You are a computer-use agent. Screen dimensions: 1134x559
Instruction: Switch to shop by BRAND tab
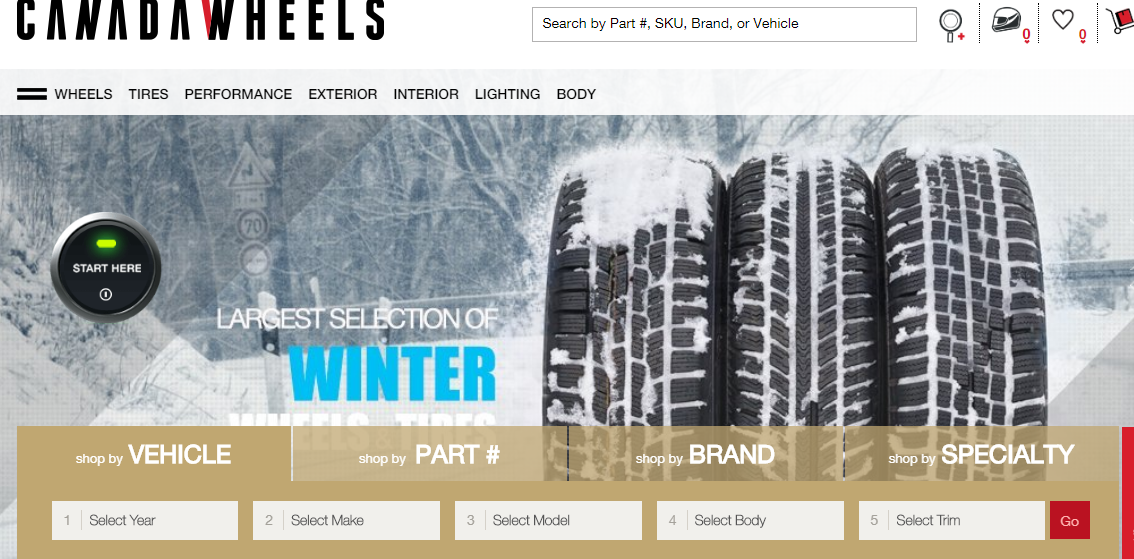tap(706, 454)
